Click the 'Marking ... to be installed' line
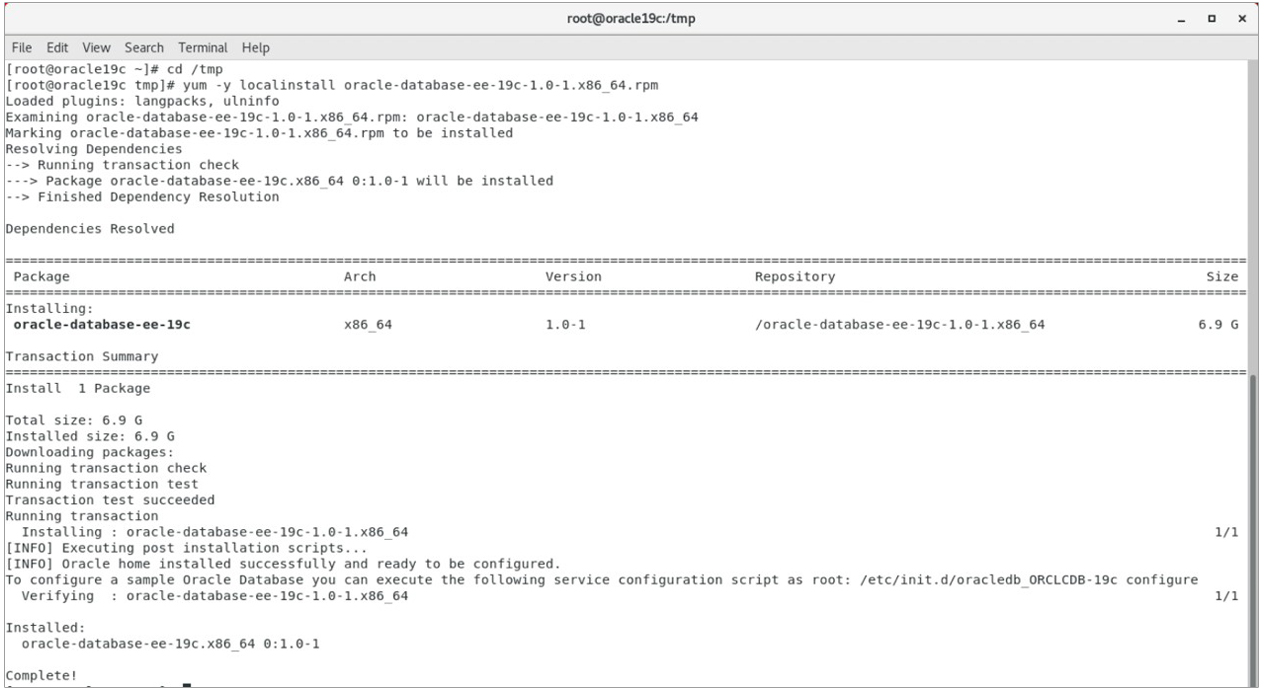The width and height of the screenshot is (1268, 693). pyautogui.click(x=259, y=133)
